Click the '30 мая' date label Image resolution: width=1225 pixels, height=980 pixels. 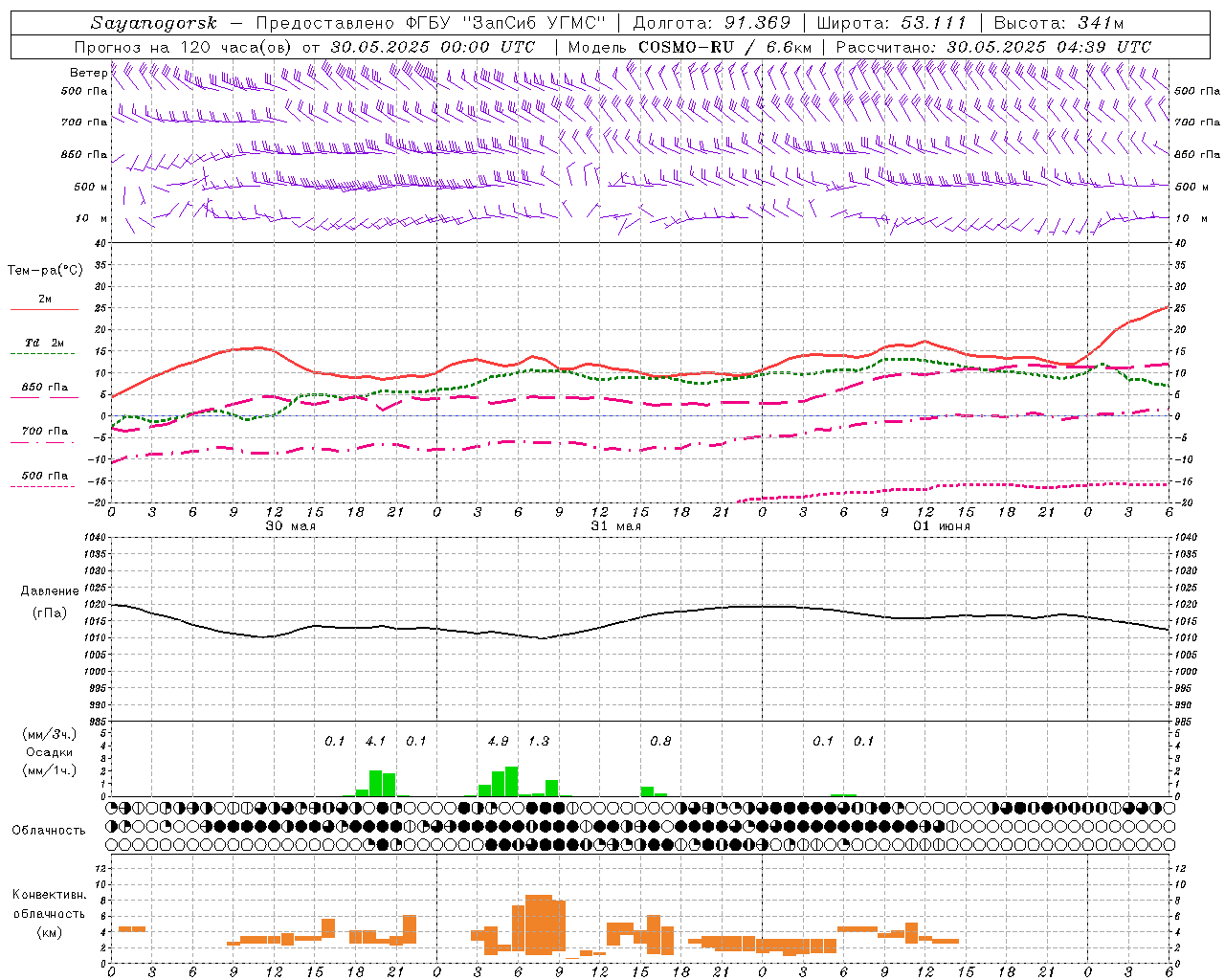290,526
